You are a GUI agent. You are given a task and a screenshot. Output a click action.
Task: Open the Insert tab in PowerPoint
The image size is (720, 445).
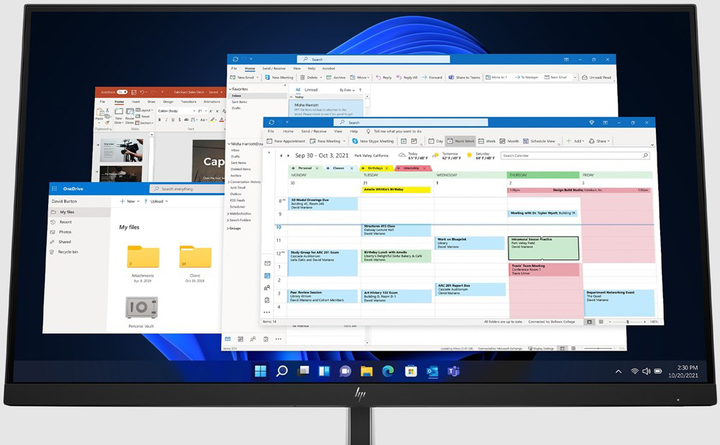[136, 101]
